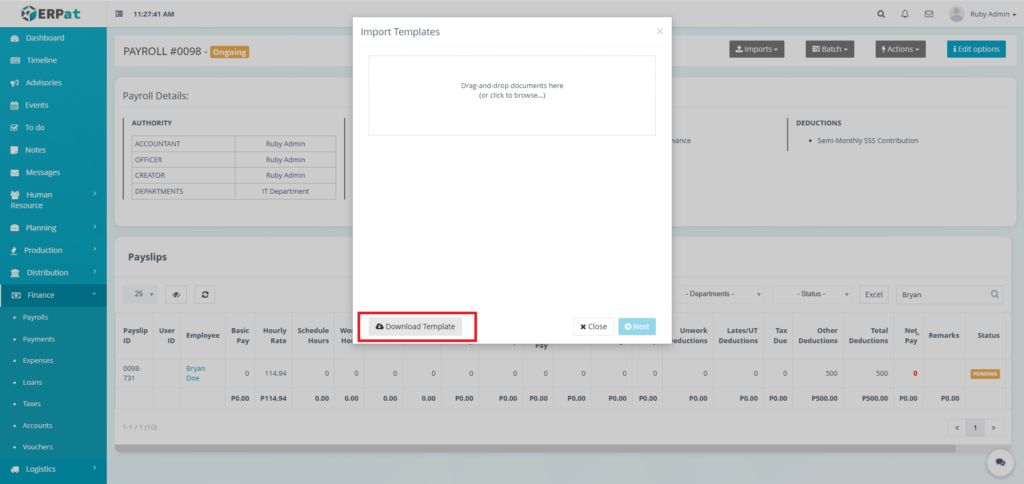Open the Batch dropdown button
This screenshot has height=484, width=1024.
(x=829, y=49)
